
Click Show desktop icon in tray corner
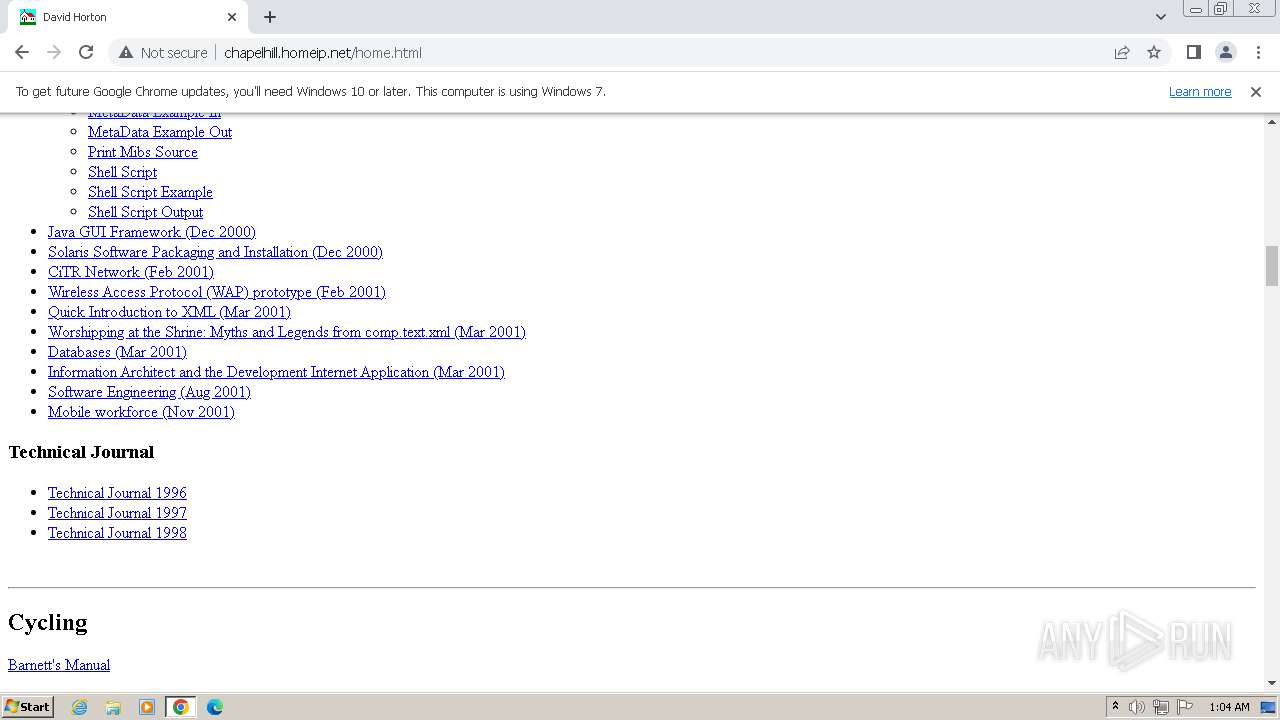[1269, 707]
